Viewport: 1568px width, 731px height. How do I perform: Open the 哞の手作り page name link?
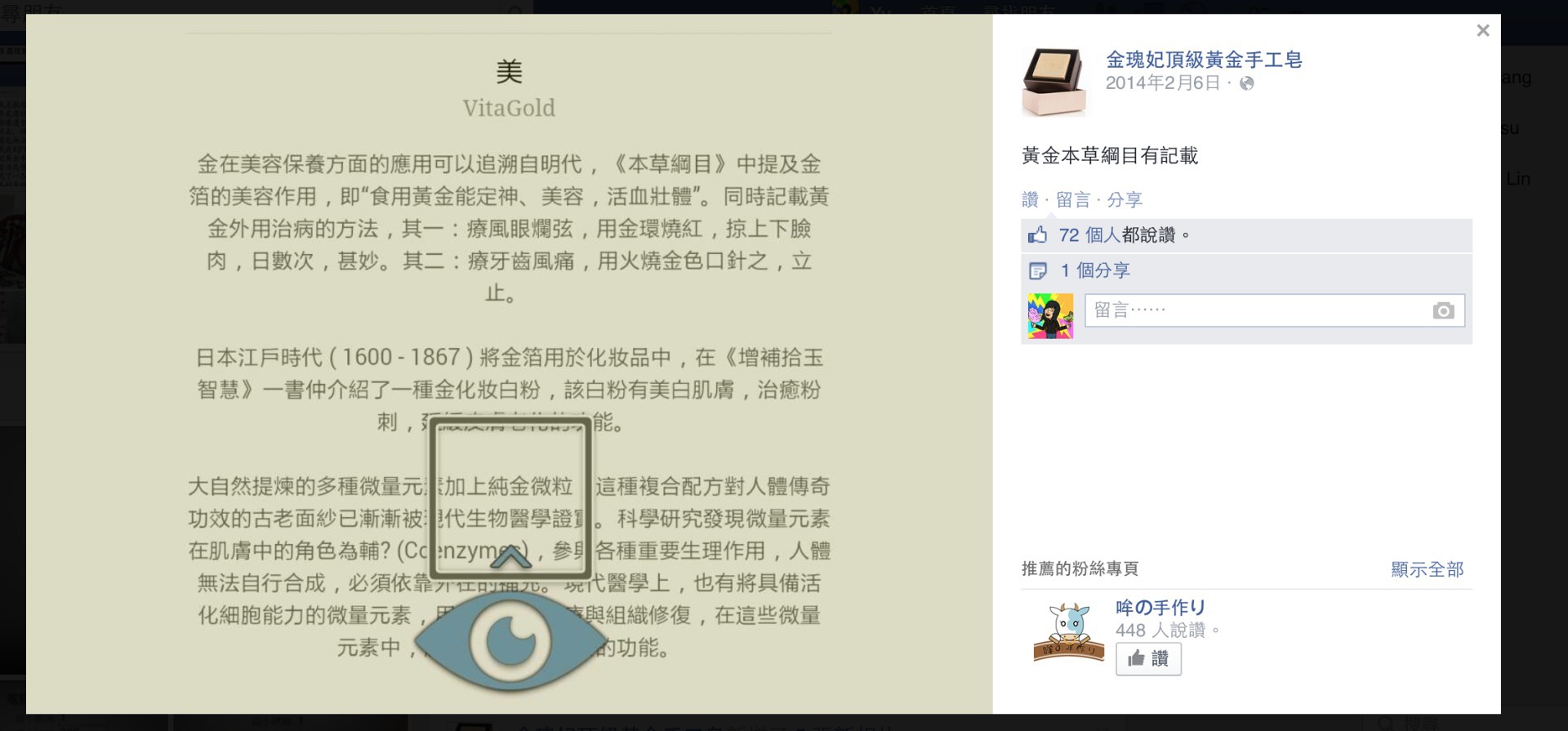pos(1160,608)
